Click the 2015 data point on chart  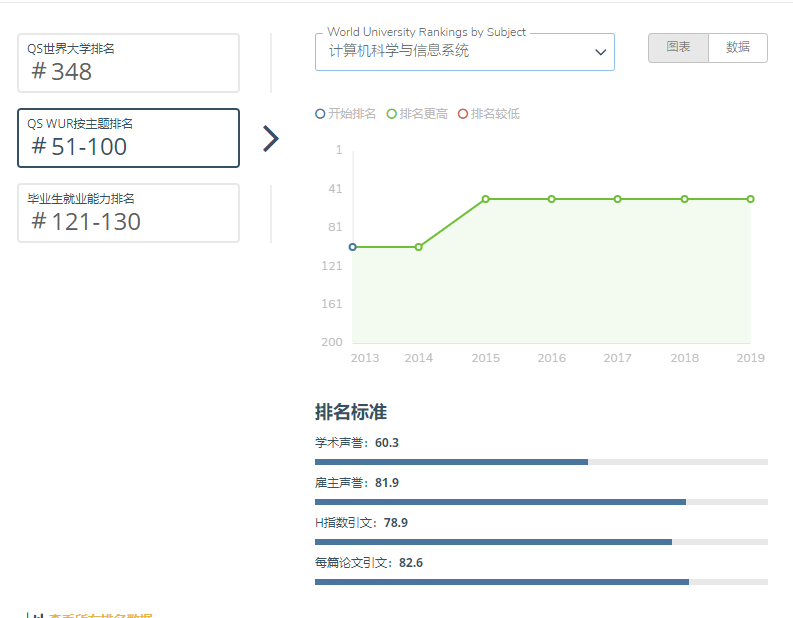pos(485,199)
